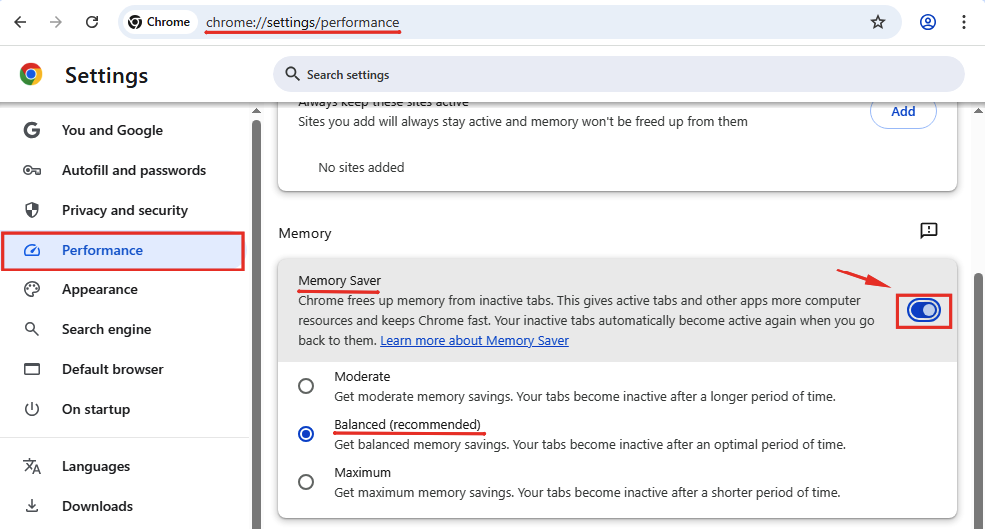Click the Chrome logo beside Settings
985x529 pixels.
tap(31, 74)
